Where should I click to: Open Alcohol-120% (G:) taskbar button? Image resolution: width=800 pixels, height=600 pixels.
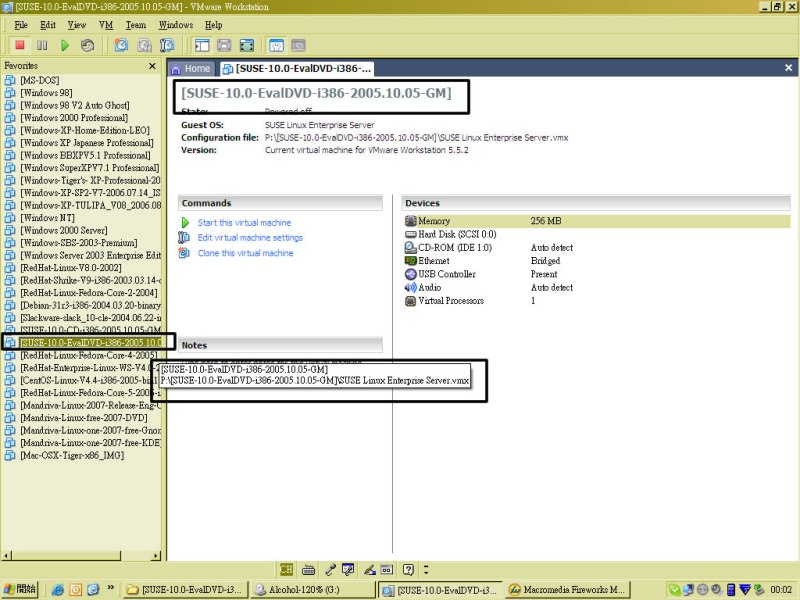click(x=313, y=590)
